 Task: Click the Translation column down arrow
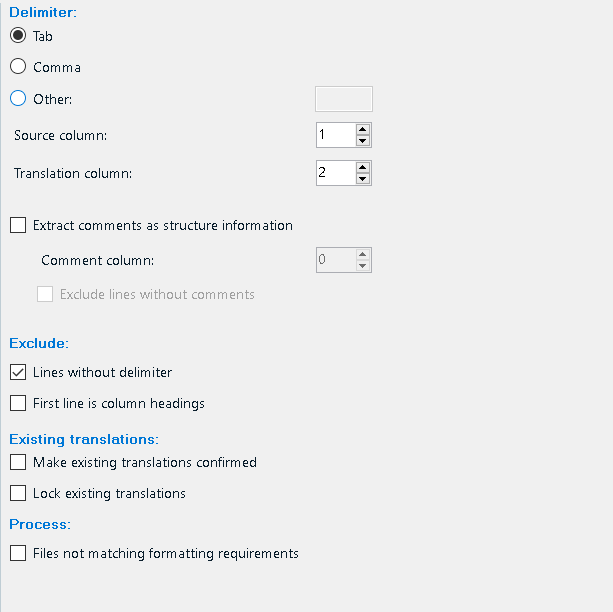coord(363,179)
